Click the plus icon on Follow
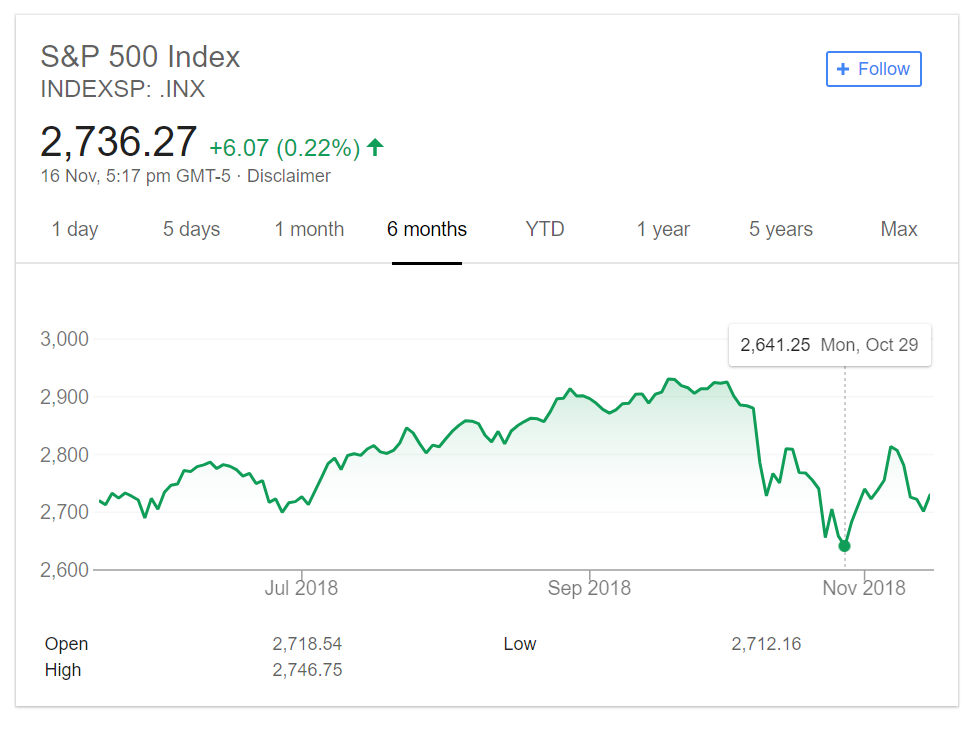The height and width of the screenshot is (733, 974). click(843, 69)
